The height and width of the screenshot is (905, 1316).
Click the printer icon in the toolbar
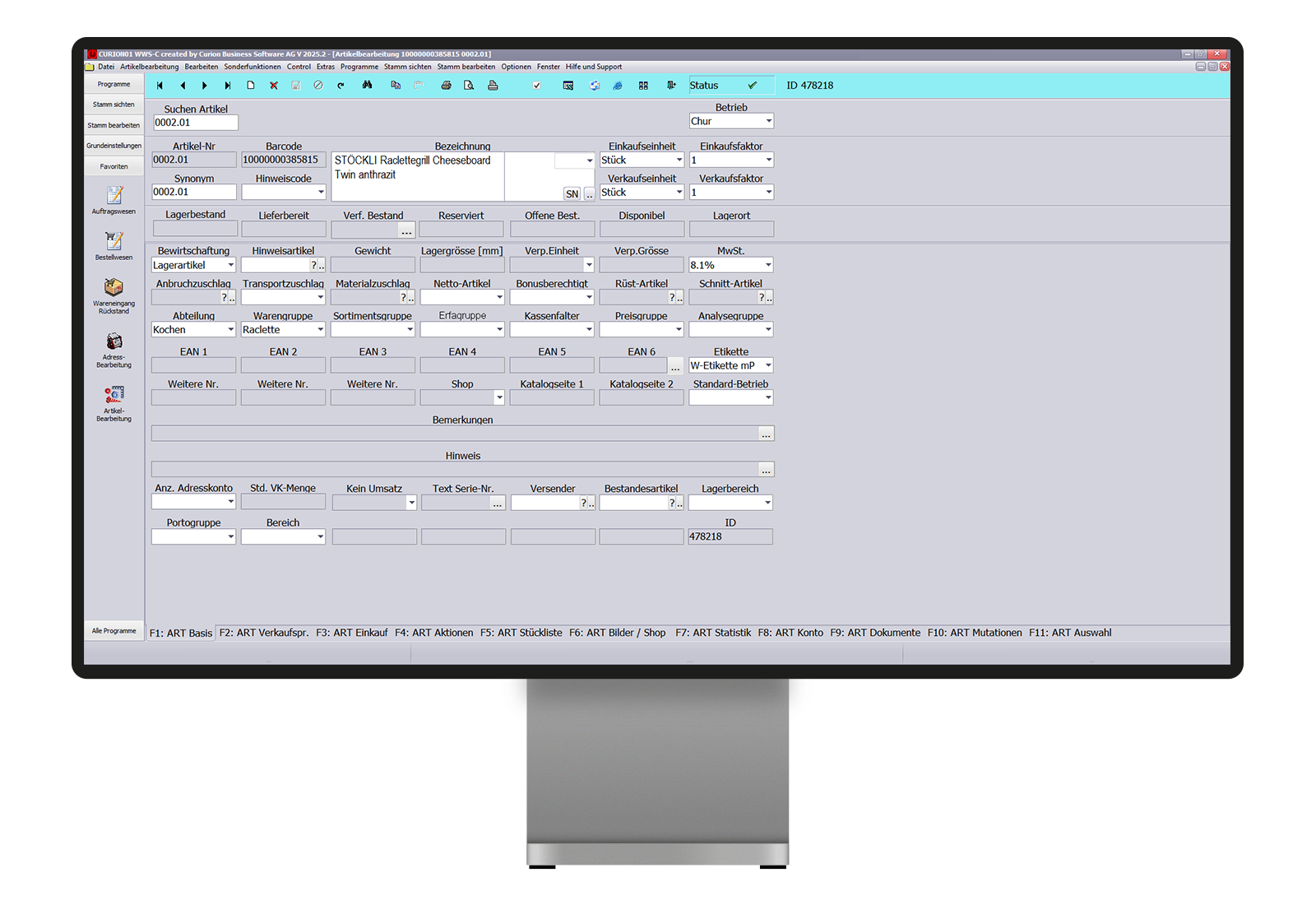[x=446, y=86]
